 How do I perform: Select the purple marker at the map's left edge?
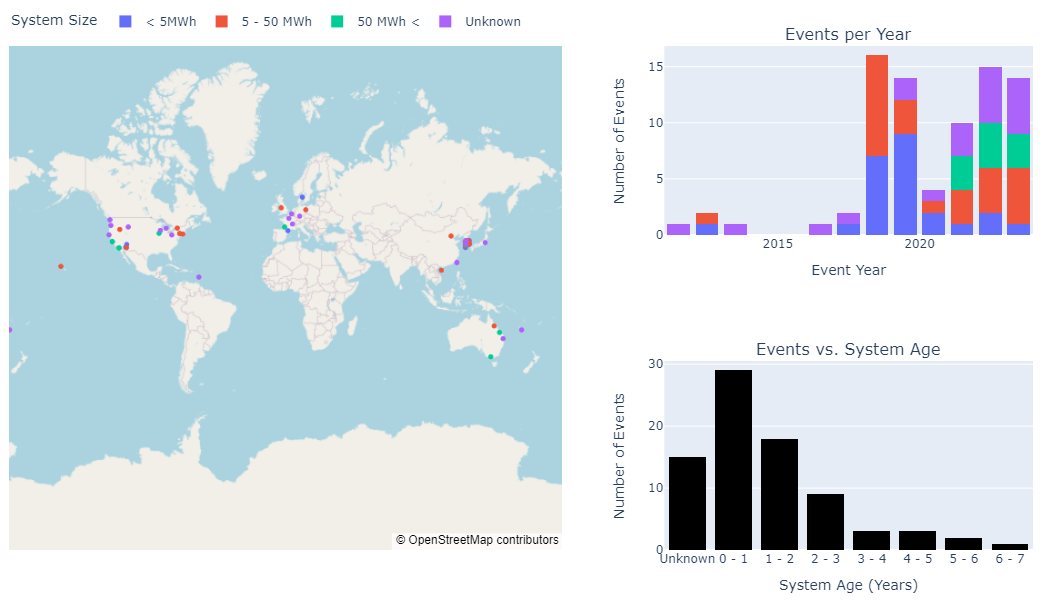point(10,329)
